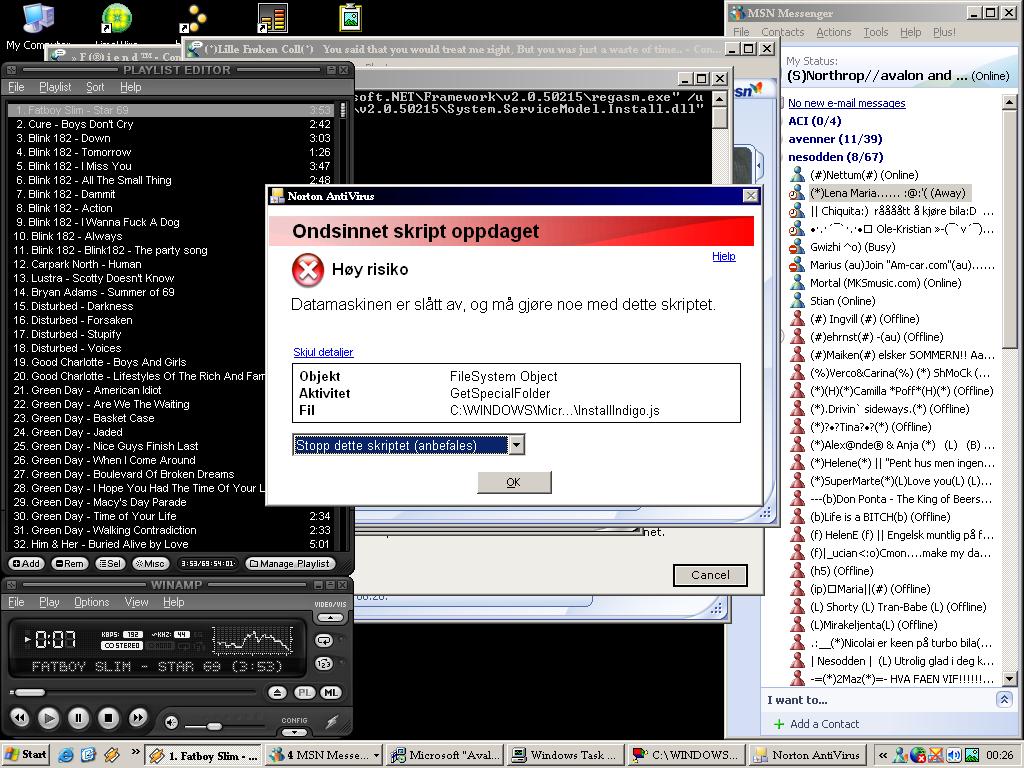Viewport: 1024px width, 768px height.
Task: Click the Manage Playlist button
Action: point(289,564)
